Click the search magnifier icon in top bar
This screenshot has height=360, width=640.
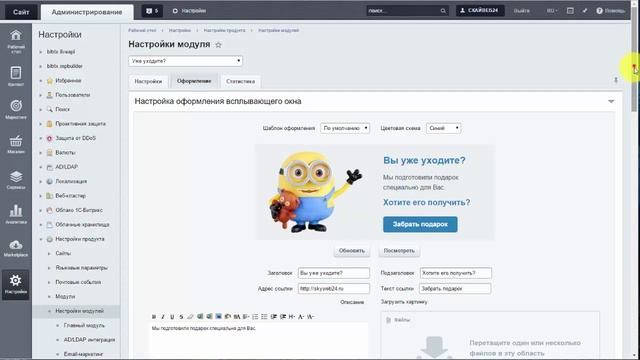coord(443,11)
